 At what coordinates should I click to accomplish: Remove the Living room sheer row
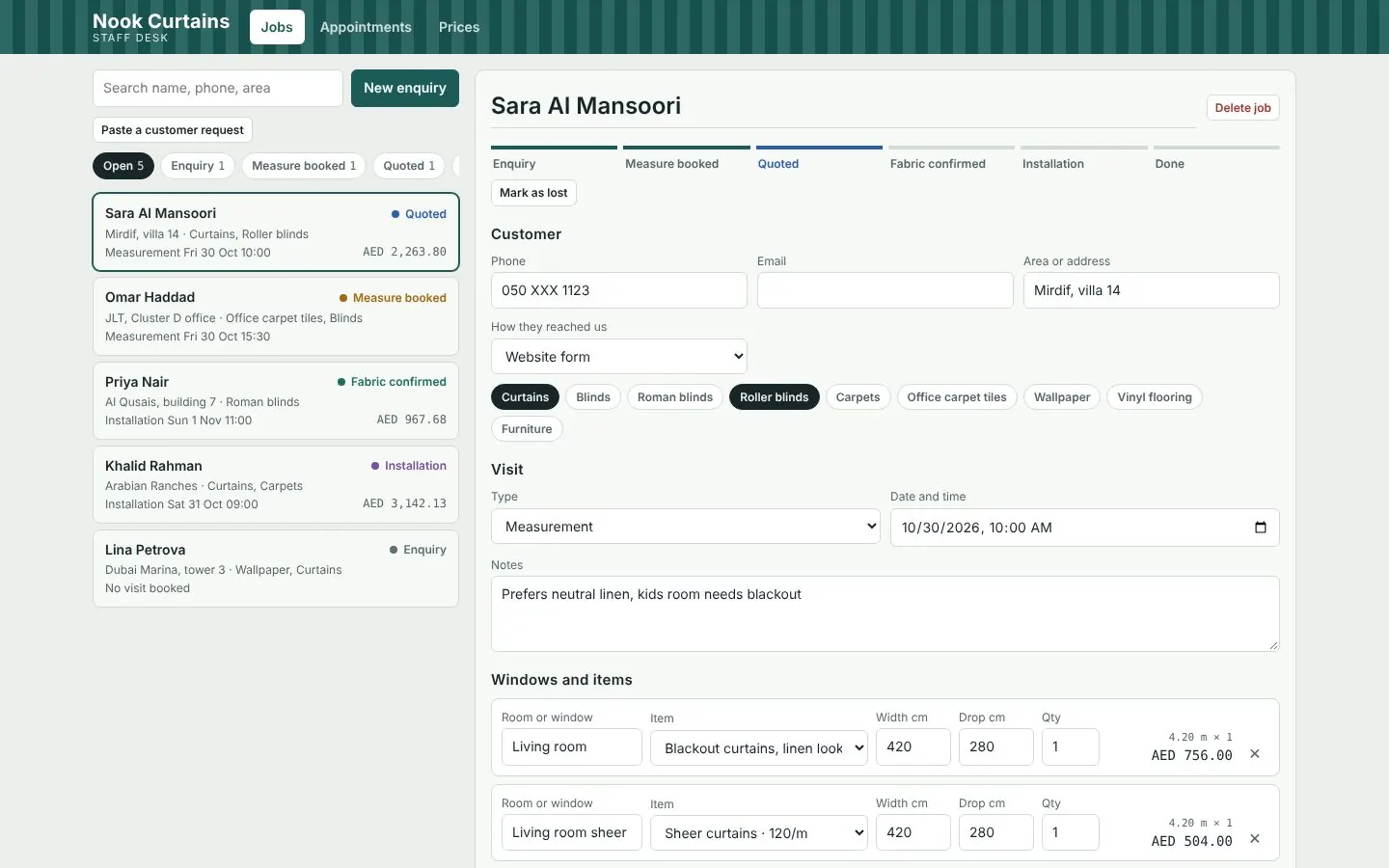1255,839
